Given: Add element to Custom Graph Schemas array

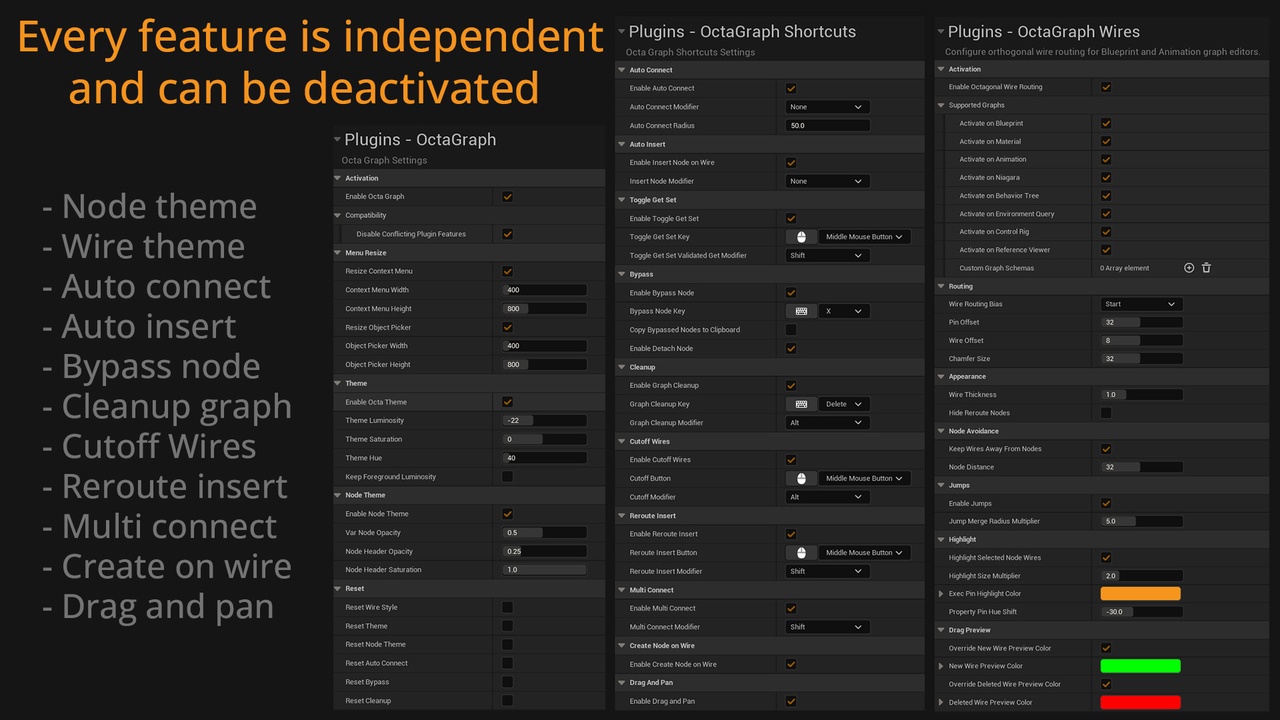Looking at the screenshot, I should click(x=1189, y=268).
